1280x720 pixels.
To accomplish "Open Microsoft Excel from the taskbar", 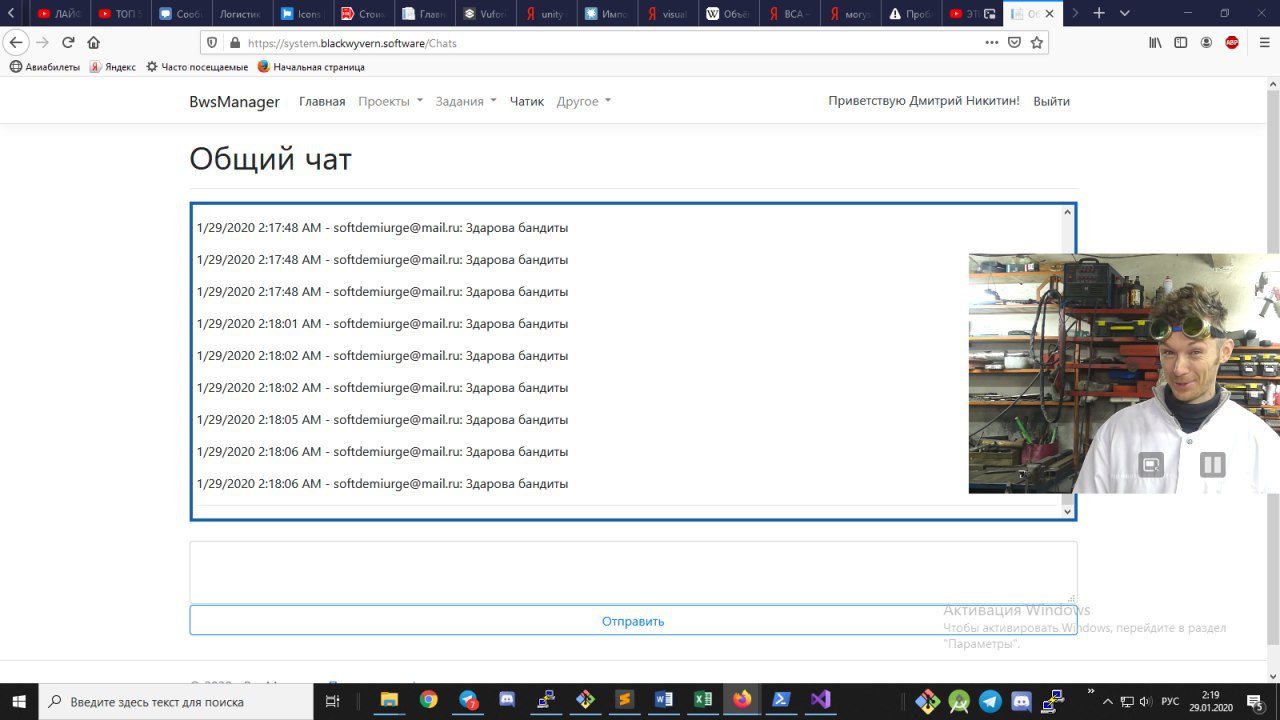I will coord(703,701).
